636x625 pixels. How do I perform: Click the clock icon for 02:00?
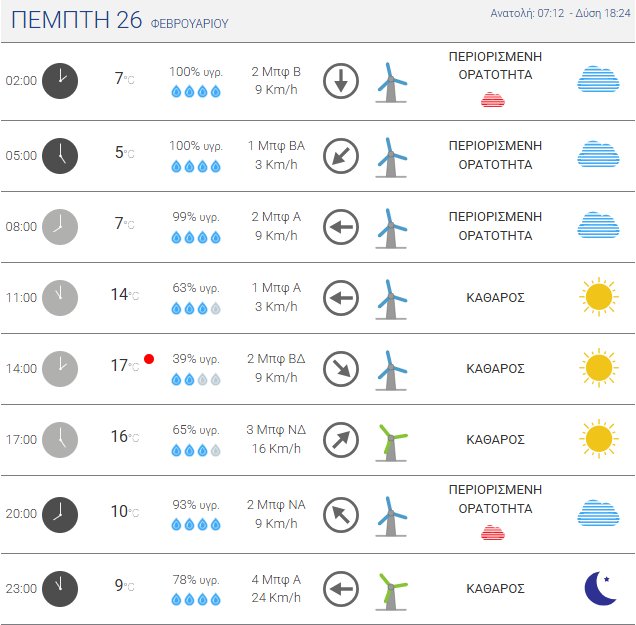(60, 81)
